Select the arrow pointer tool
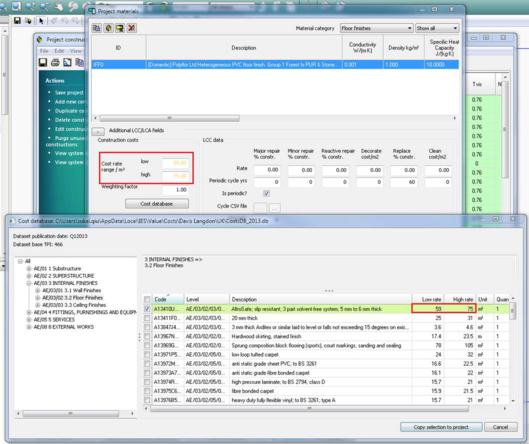529x444 pixels. [x=41, y=21]
